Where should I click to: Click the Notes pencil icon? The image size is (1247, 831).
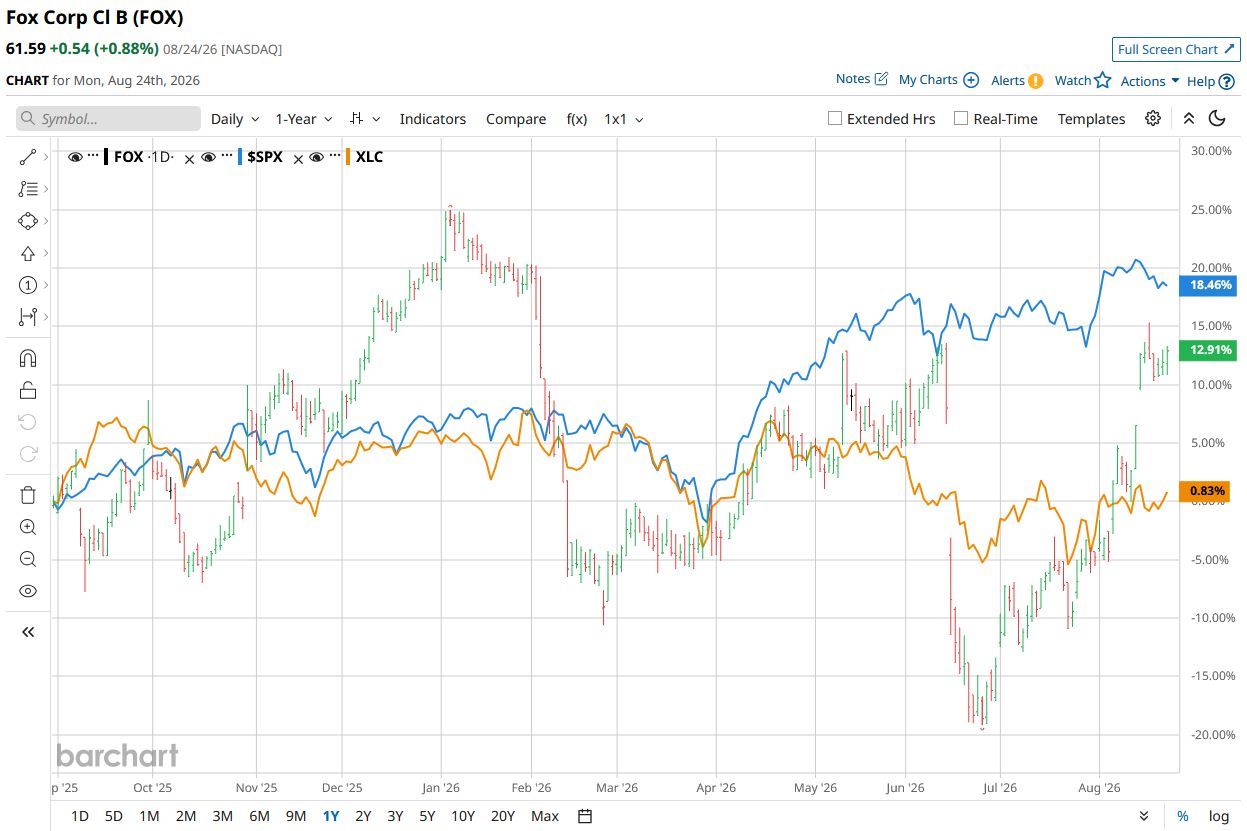coord(881,78)
